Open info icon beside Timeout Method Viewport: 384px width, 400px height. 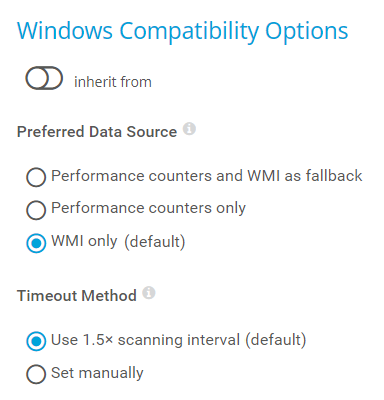[149, 293]
